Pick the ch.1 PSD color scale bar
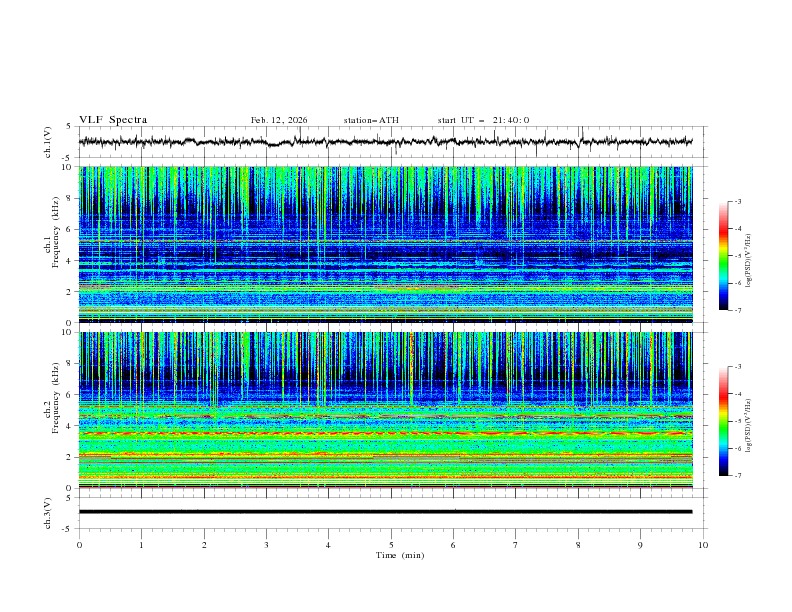 pos(723,255)
